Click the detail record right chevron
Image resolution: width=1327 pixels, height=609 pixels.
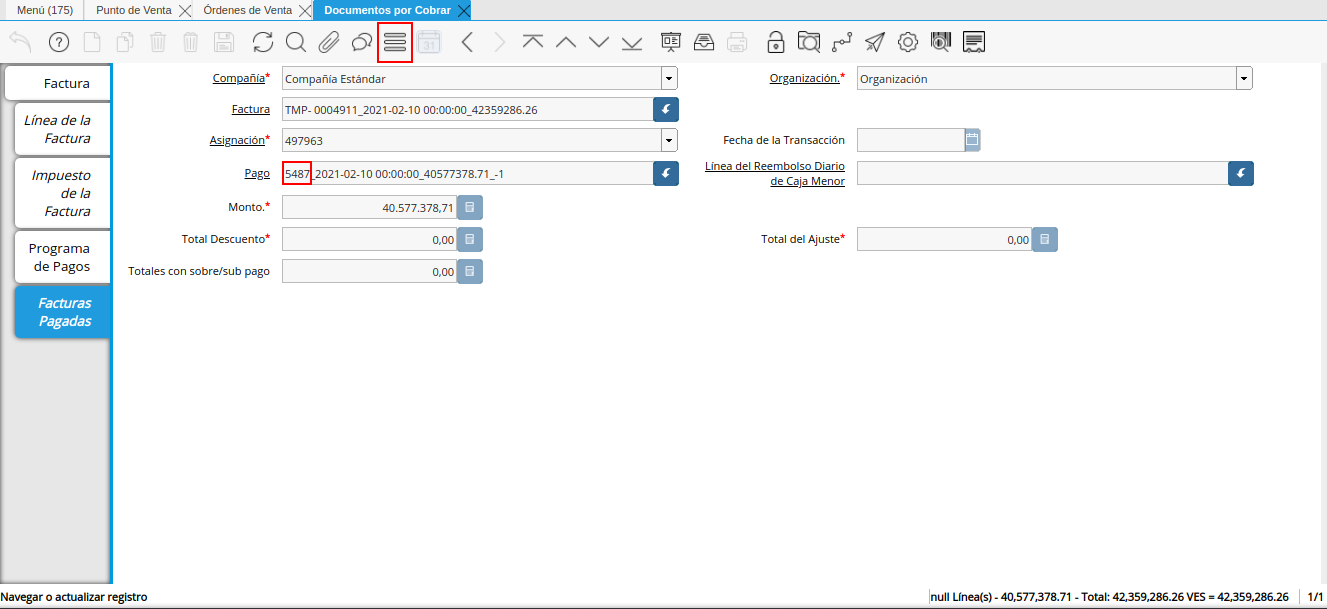point(500,42)
